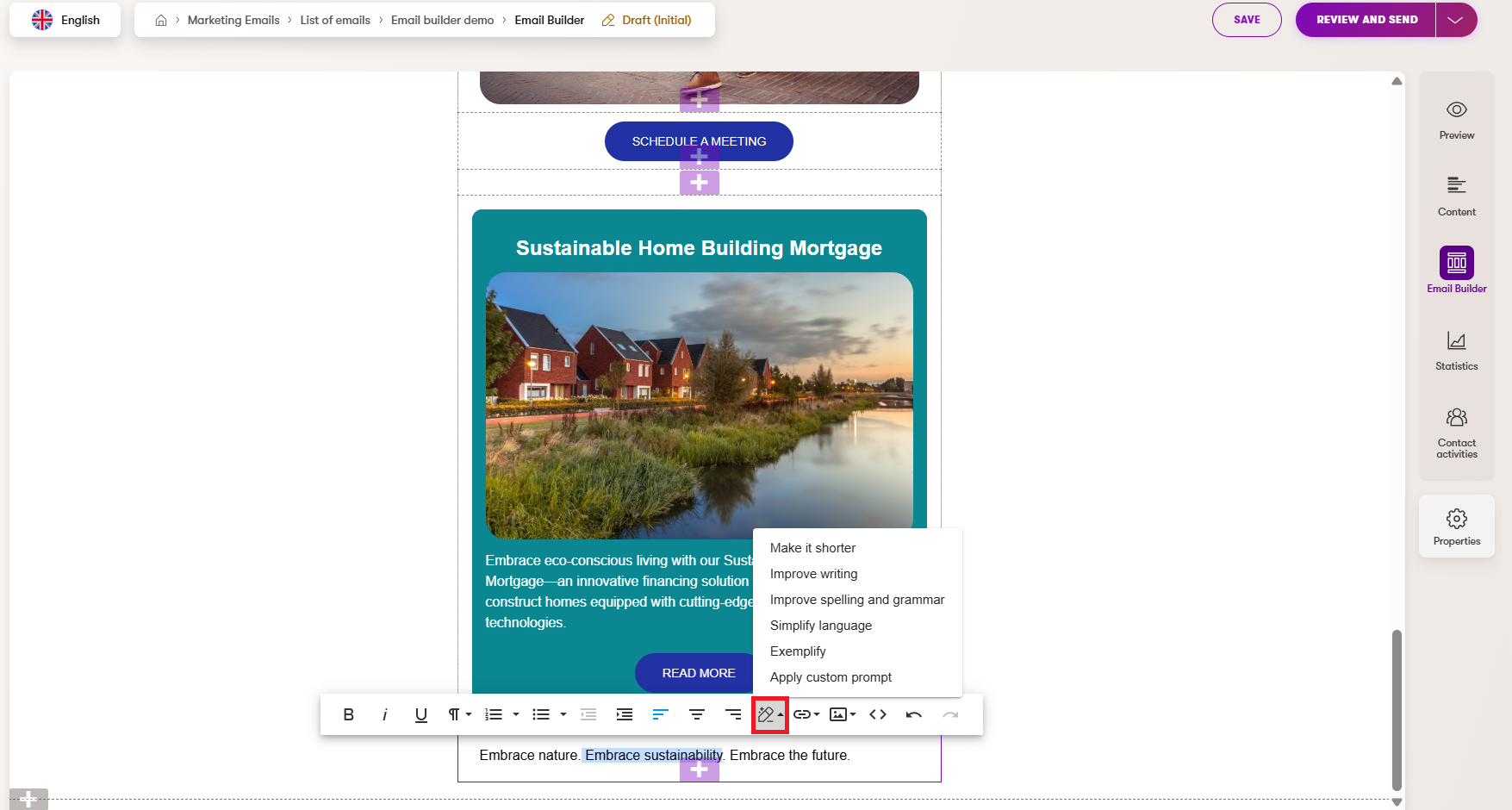This screenshot has width=1512, height=810.
Task: Undo the last edit
Action: [x=914, y=714]
